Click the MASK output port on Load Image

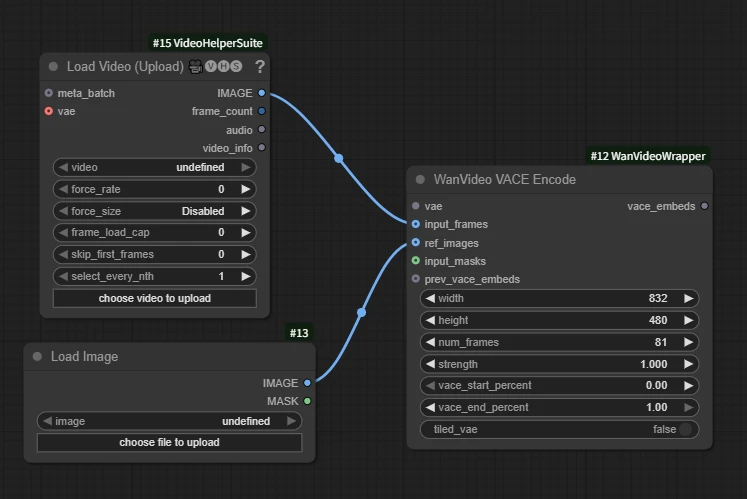[307, 401]
